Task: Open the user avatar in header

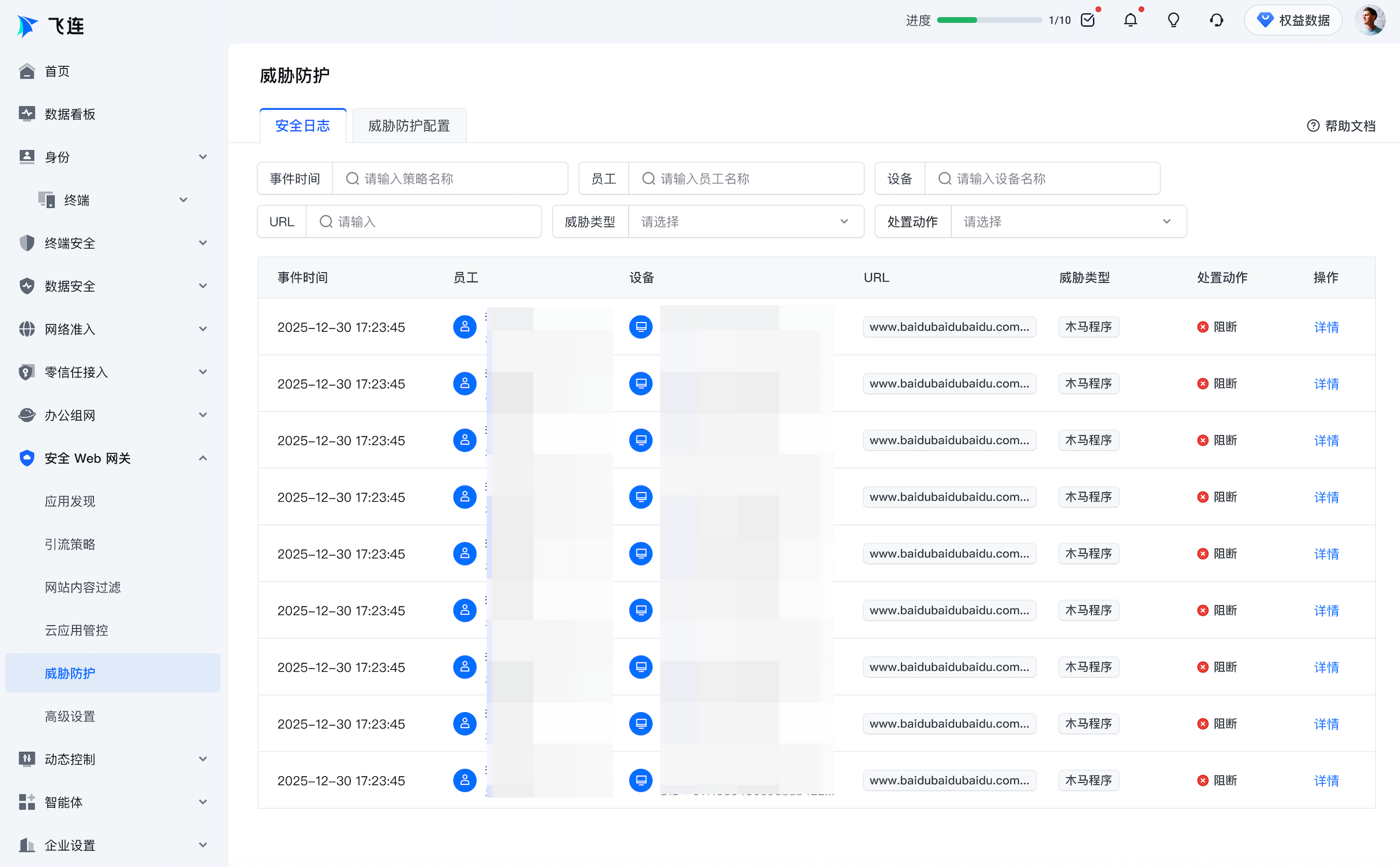Action: (x=1369, y=21)
